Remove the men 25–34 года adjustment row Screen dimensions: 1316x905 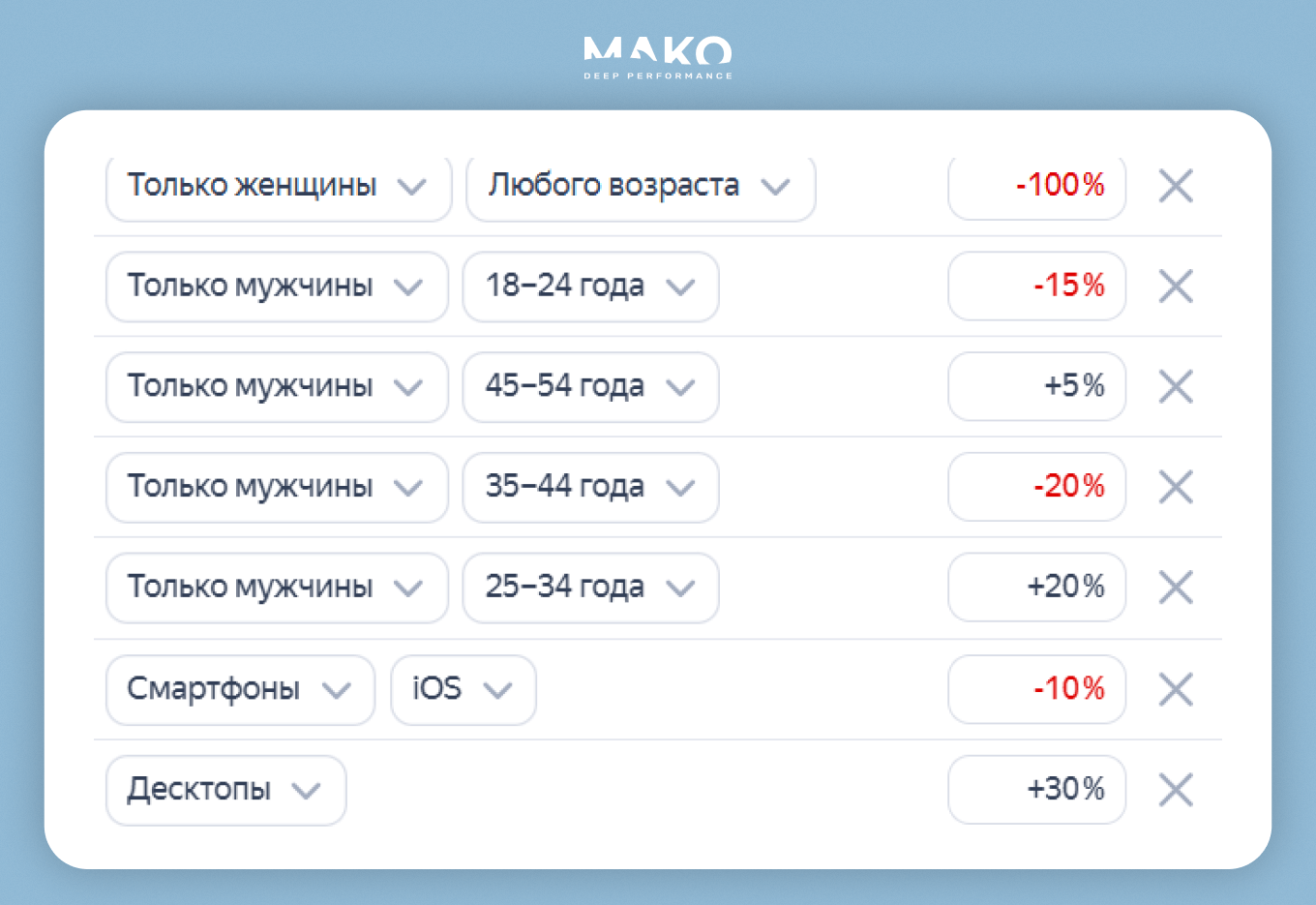1176,587
